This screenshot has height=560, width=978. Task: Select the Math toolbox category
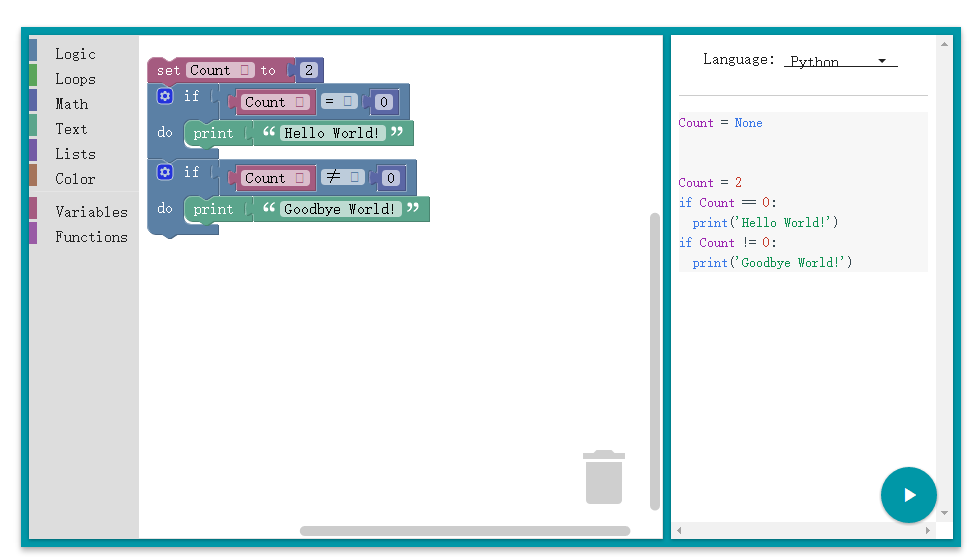click(71, 104)
